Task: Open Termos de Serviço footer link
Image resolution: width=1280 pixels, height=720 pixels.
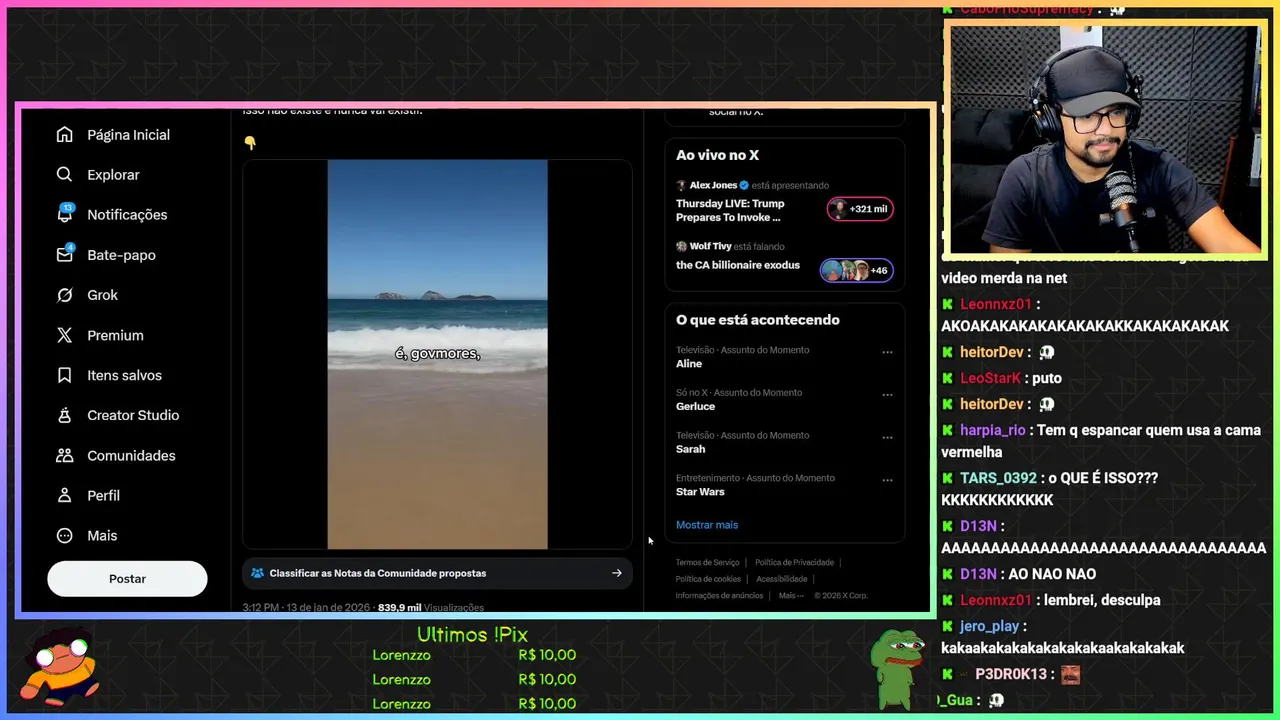Action: [x=707, y=562]
